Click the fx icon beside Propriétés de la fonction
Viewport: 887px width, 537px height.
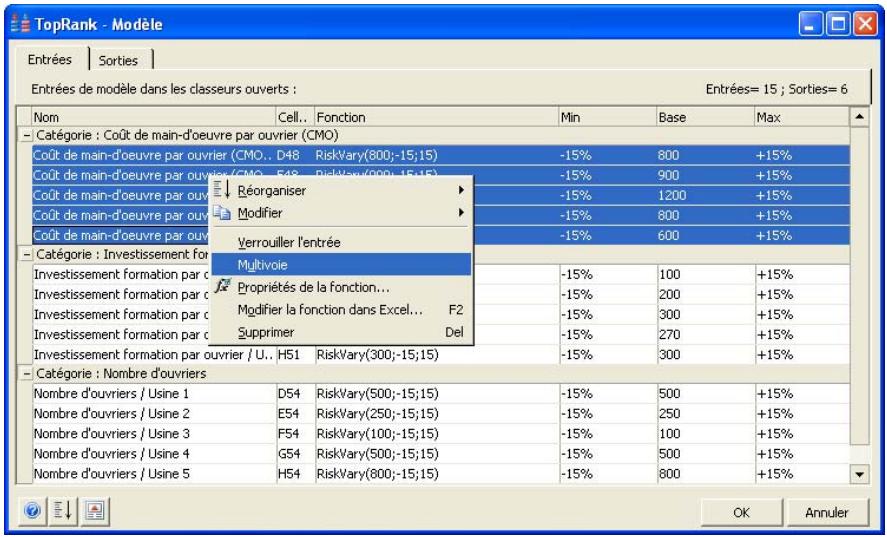(x=222, y=286)
